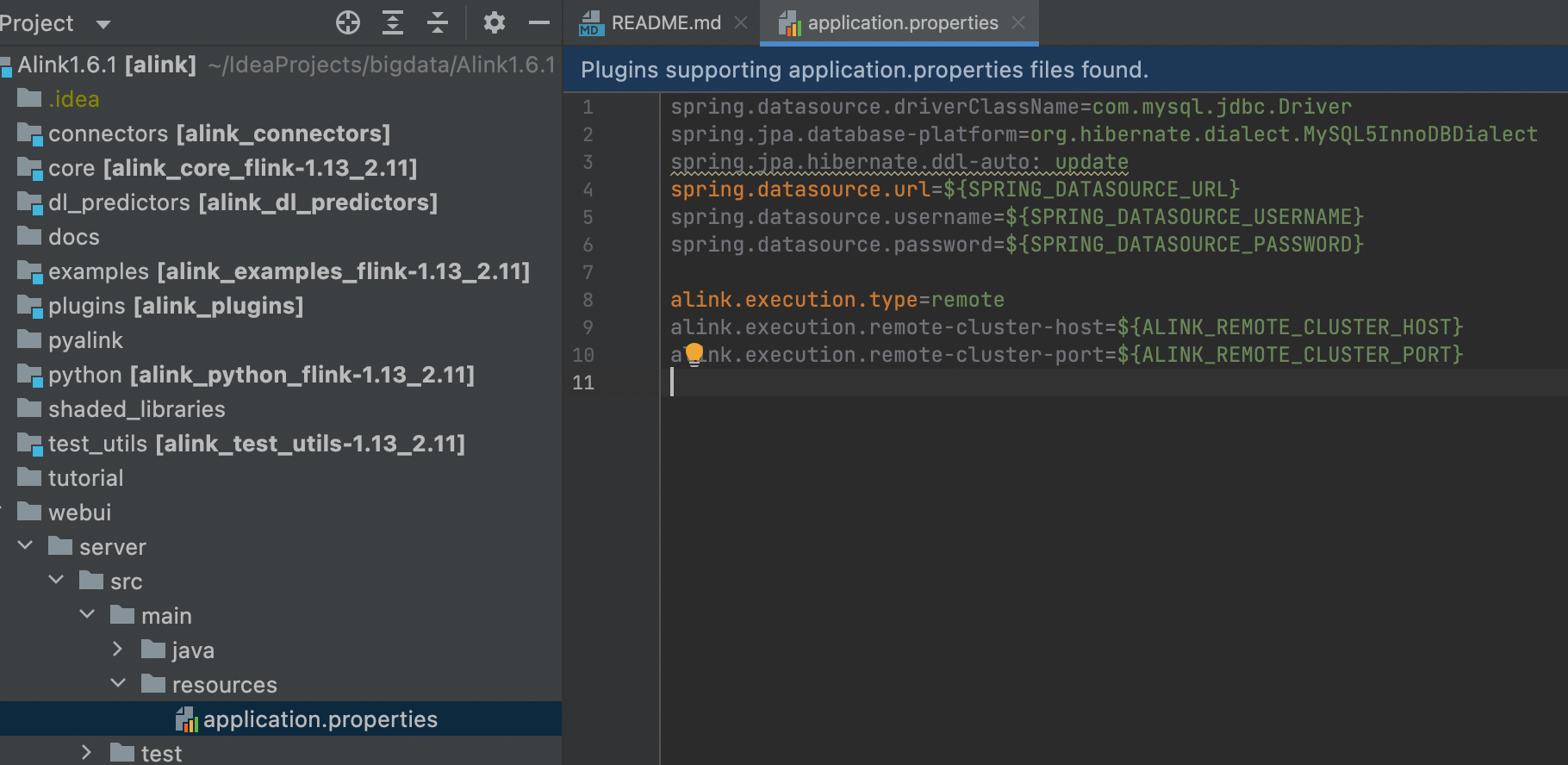Select the pyalink folder
This screenshot has height=765, width=1568.
[281, 340]
